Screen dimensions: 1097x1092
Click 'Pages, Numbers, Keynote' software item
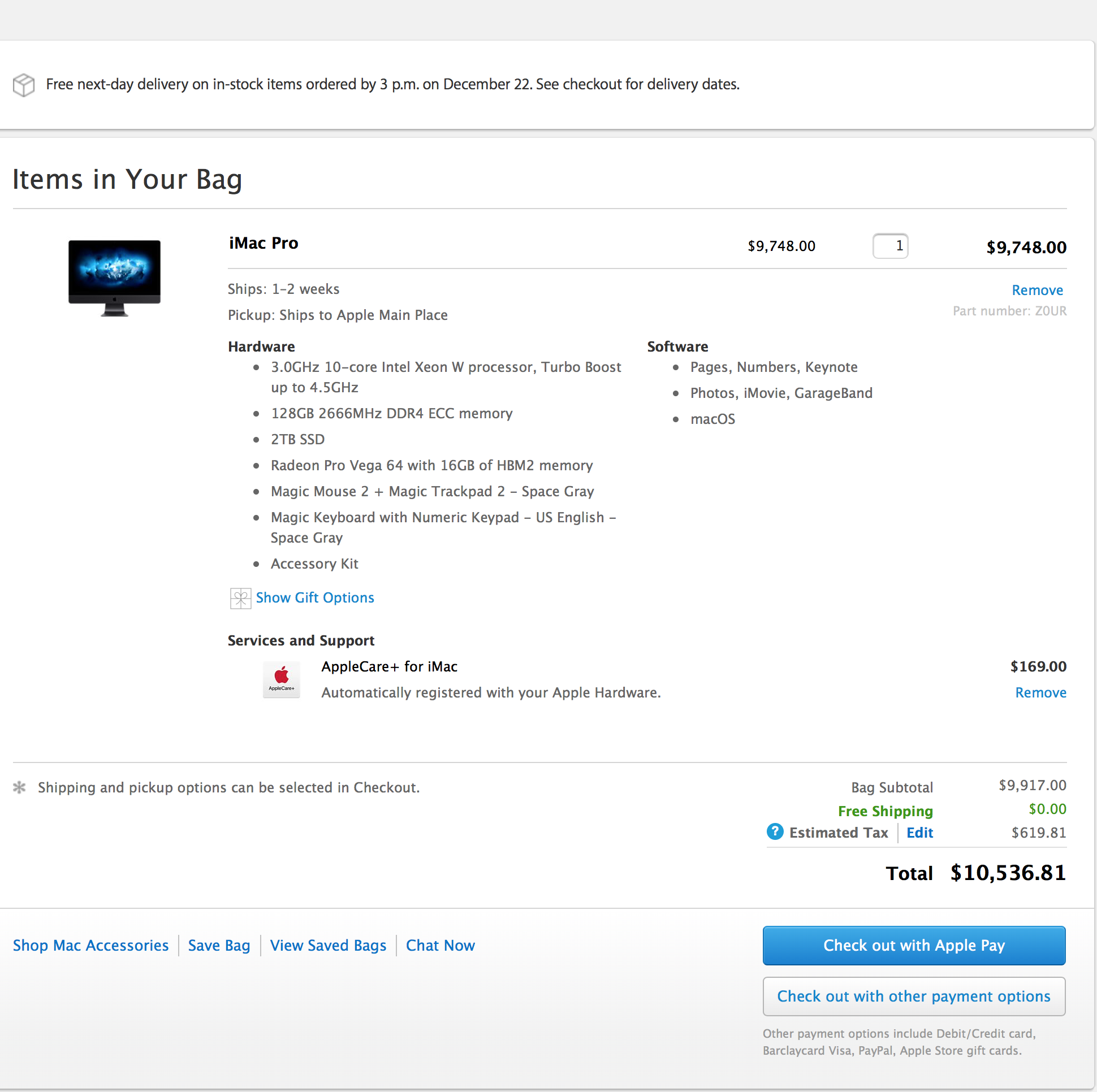tap(774, 367)
